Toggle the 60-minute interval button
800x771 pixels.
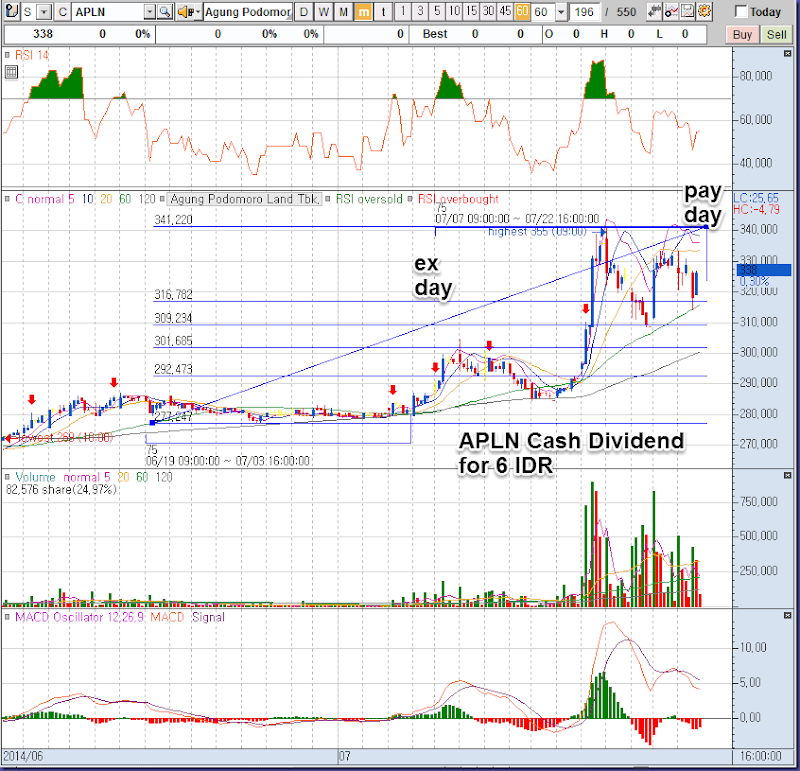click(x=522, y=12)
